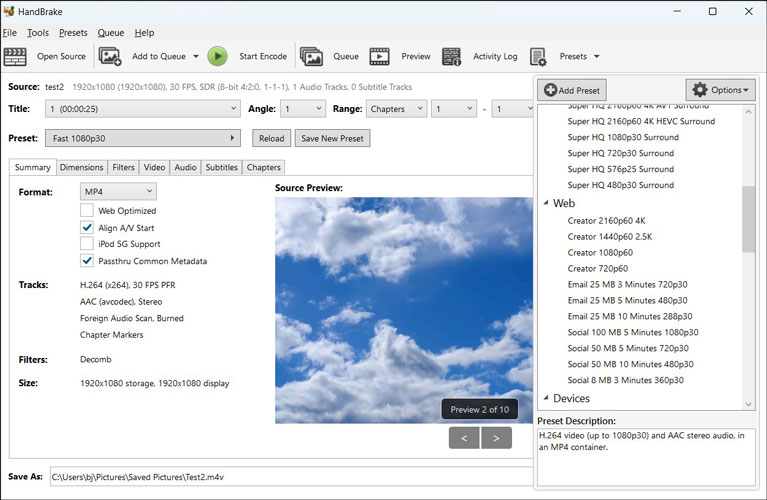This screenshot has width=767, height=500.
Task: Select Email 25 MB 10 Minutes 288p30
Action: pos(630,316)
